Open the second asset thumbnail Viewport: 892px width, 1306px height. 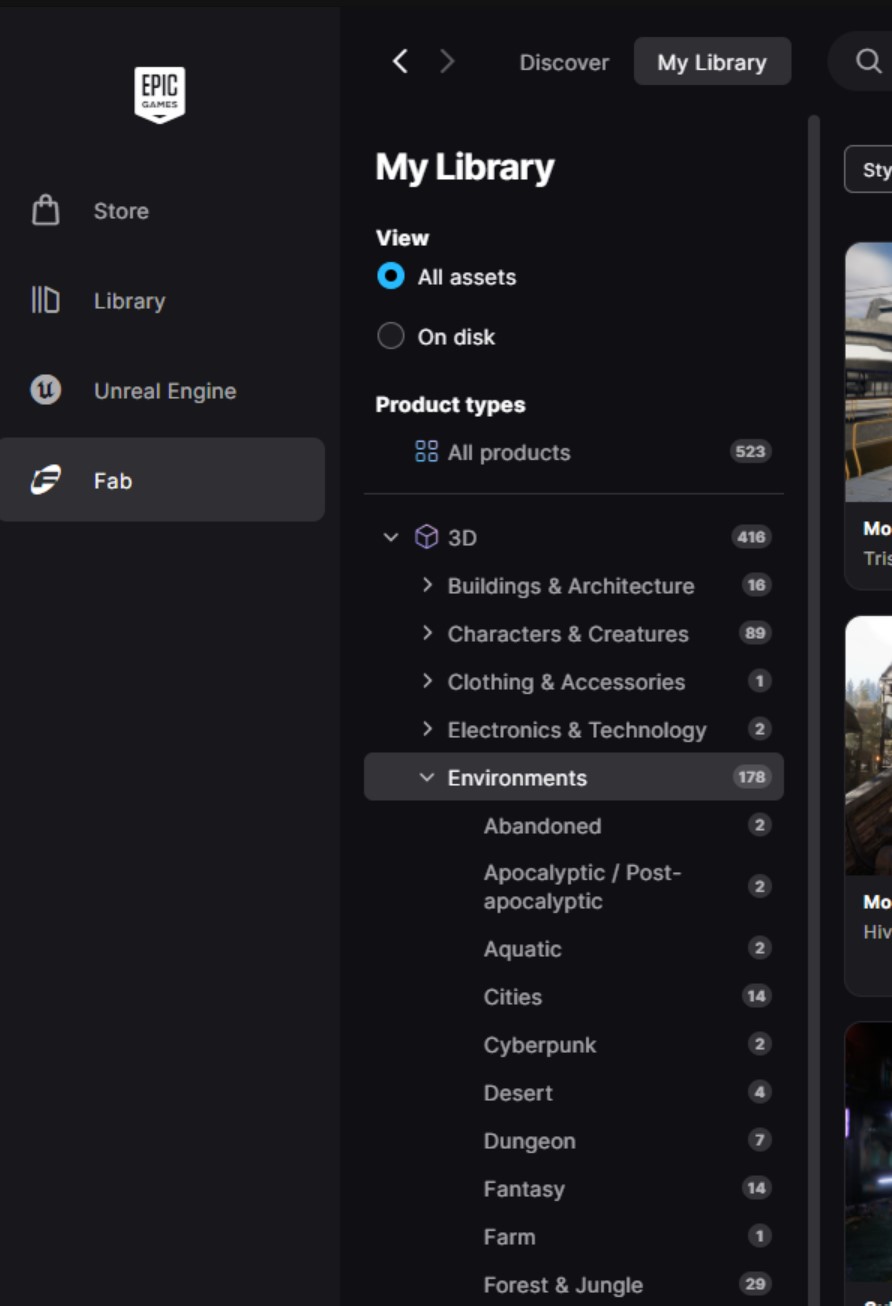[x=868, y=745]
